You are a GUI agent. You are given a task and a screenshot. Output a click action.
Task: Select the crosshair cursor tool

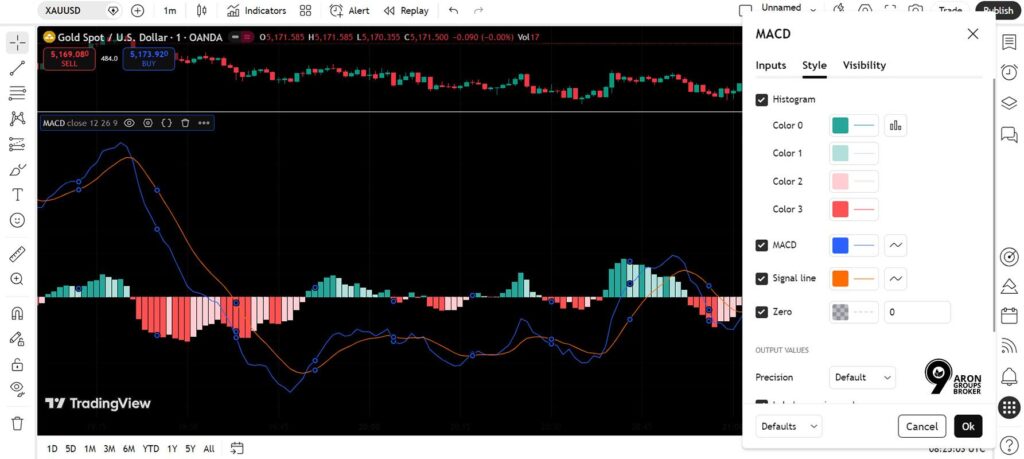(18, 43)
